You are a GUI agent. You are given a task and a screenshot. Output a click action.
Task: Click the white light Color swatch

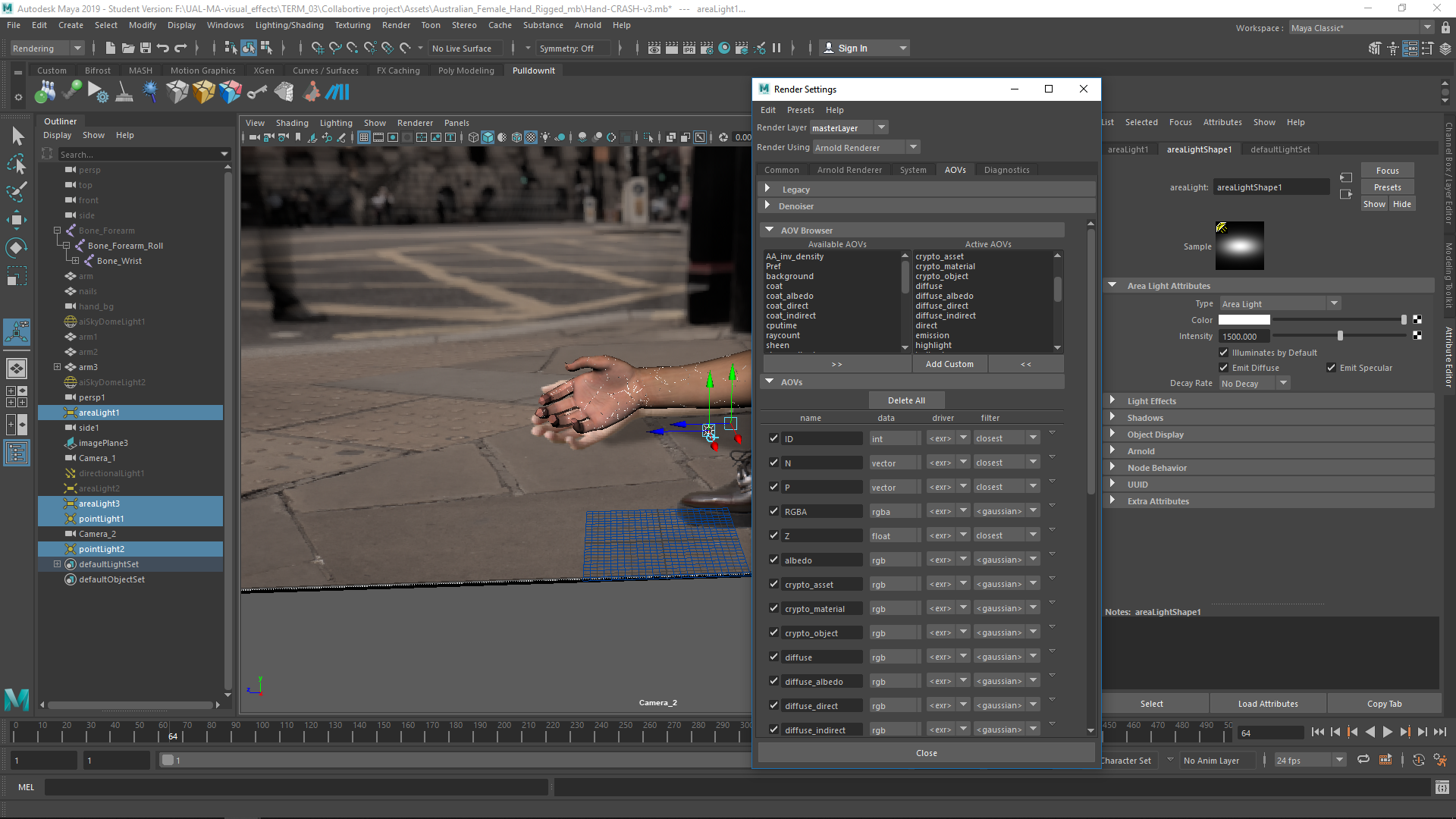(x=1244, y=320)
